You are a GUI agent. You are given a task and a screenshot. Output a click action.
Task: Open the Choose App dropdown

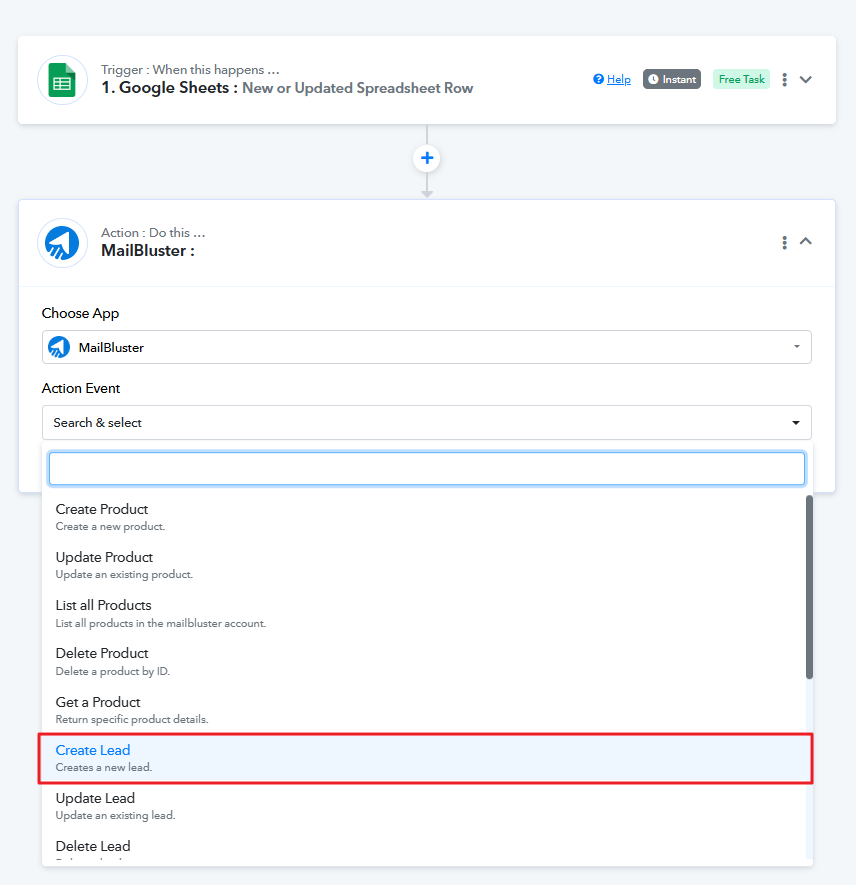[426, 347]
